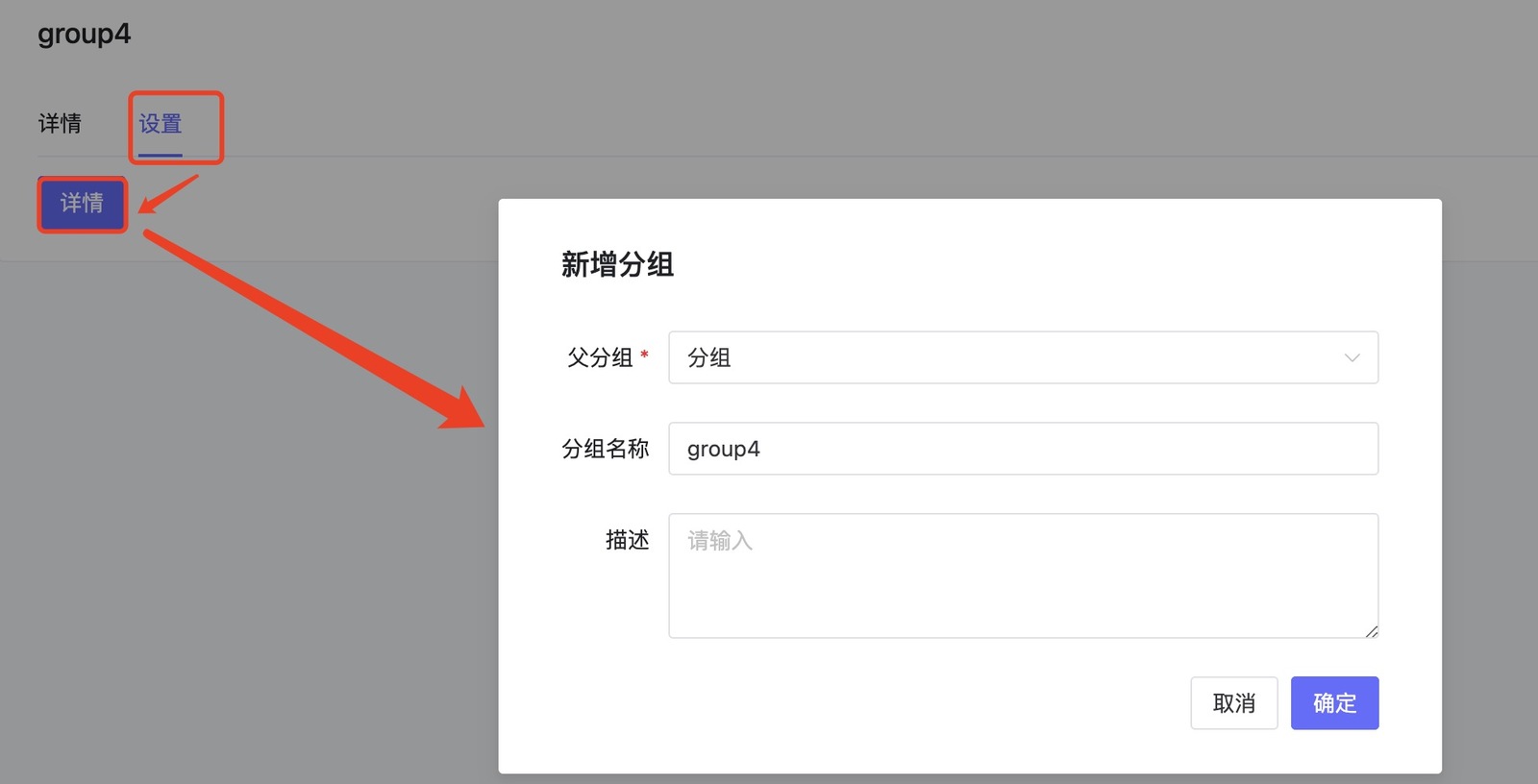Click the 描述 field label
Image resolution: width=1538 pixels, height=784 pixels.
pos(627,540)
